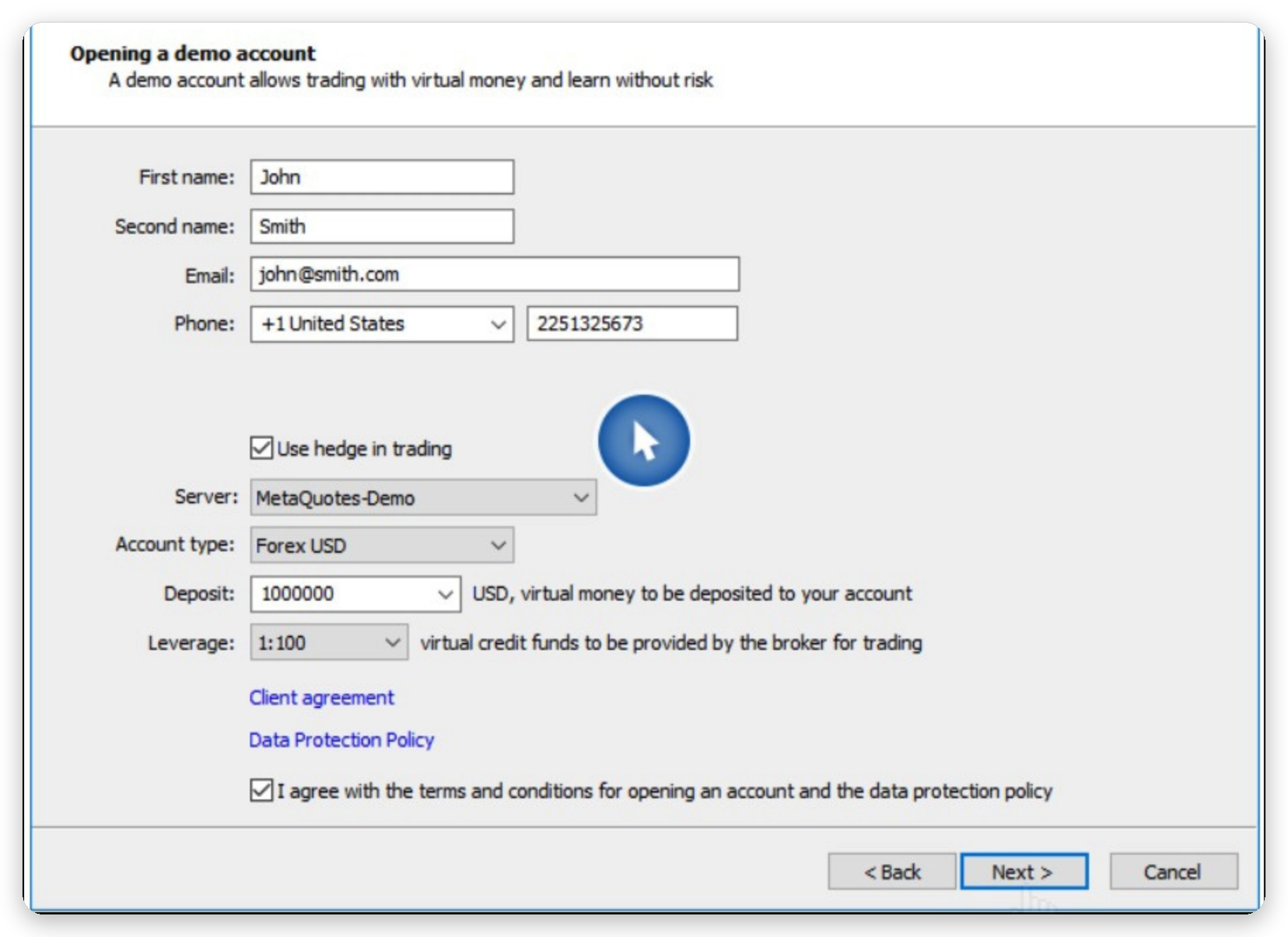Click the phone number field 2251325673
This screenshot has height=937, width=1288.
[632, 323]
